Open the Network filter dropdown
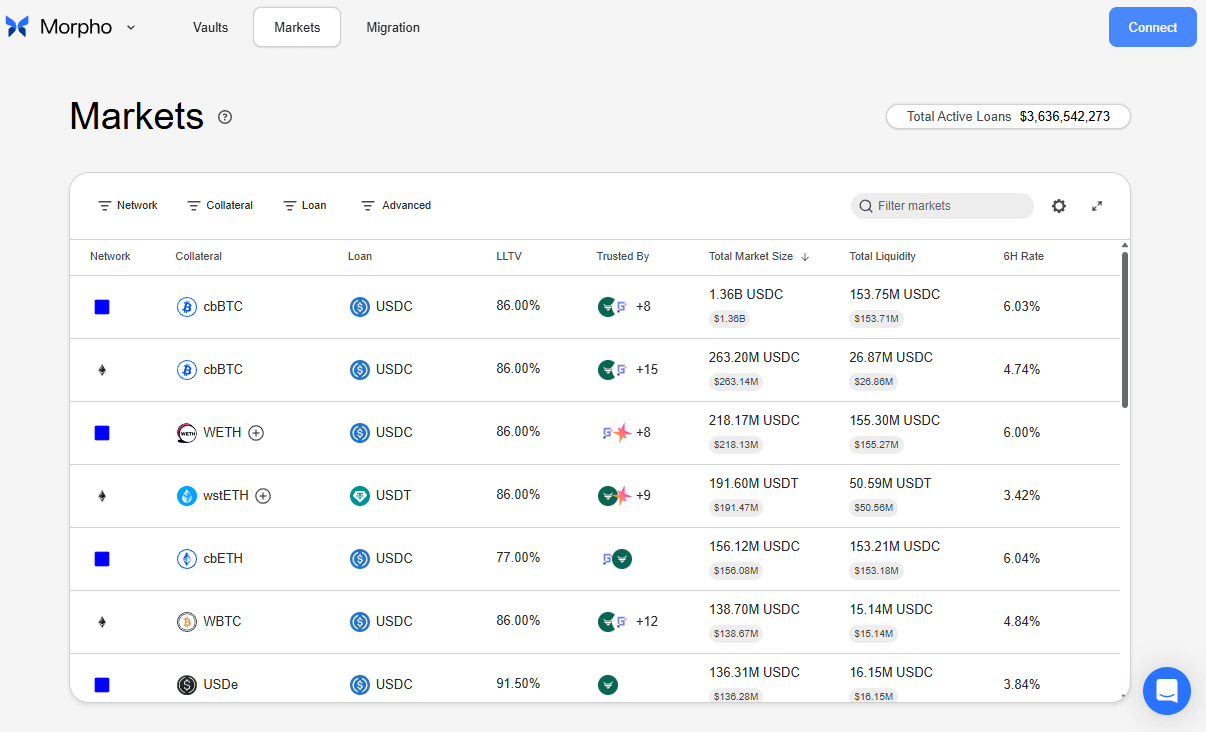 [128, 206]
